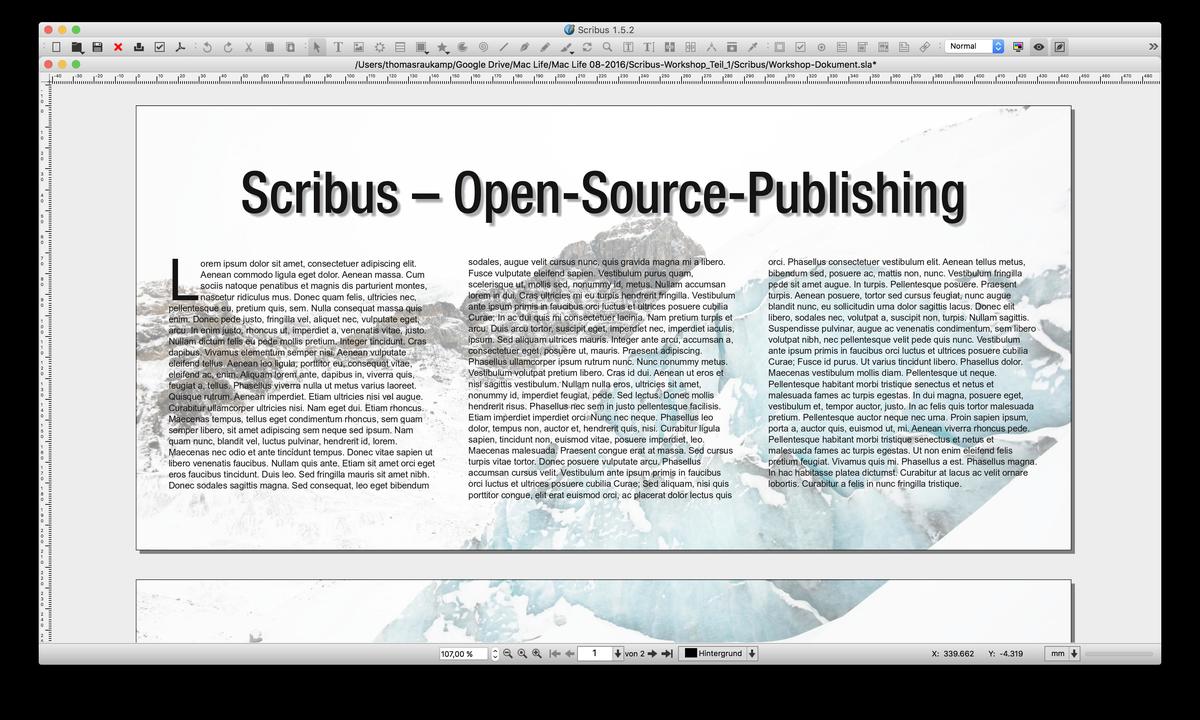The height and width of the screenshot is (720, 1200).
Task: Open the Preflight Verifier (checkmark icon)
Action: (159, 47)
